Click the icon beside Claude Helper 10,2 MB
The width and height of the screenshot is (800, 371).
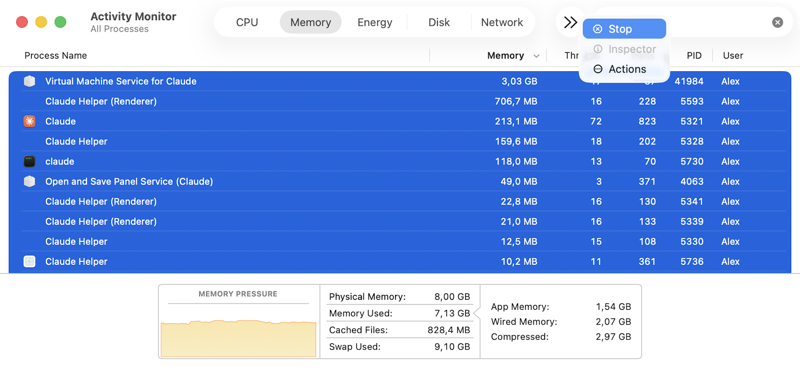[x=30, y=261]
